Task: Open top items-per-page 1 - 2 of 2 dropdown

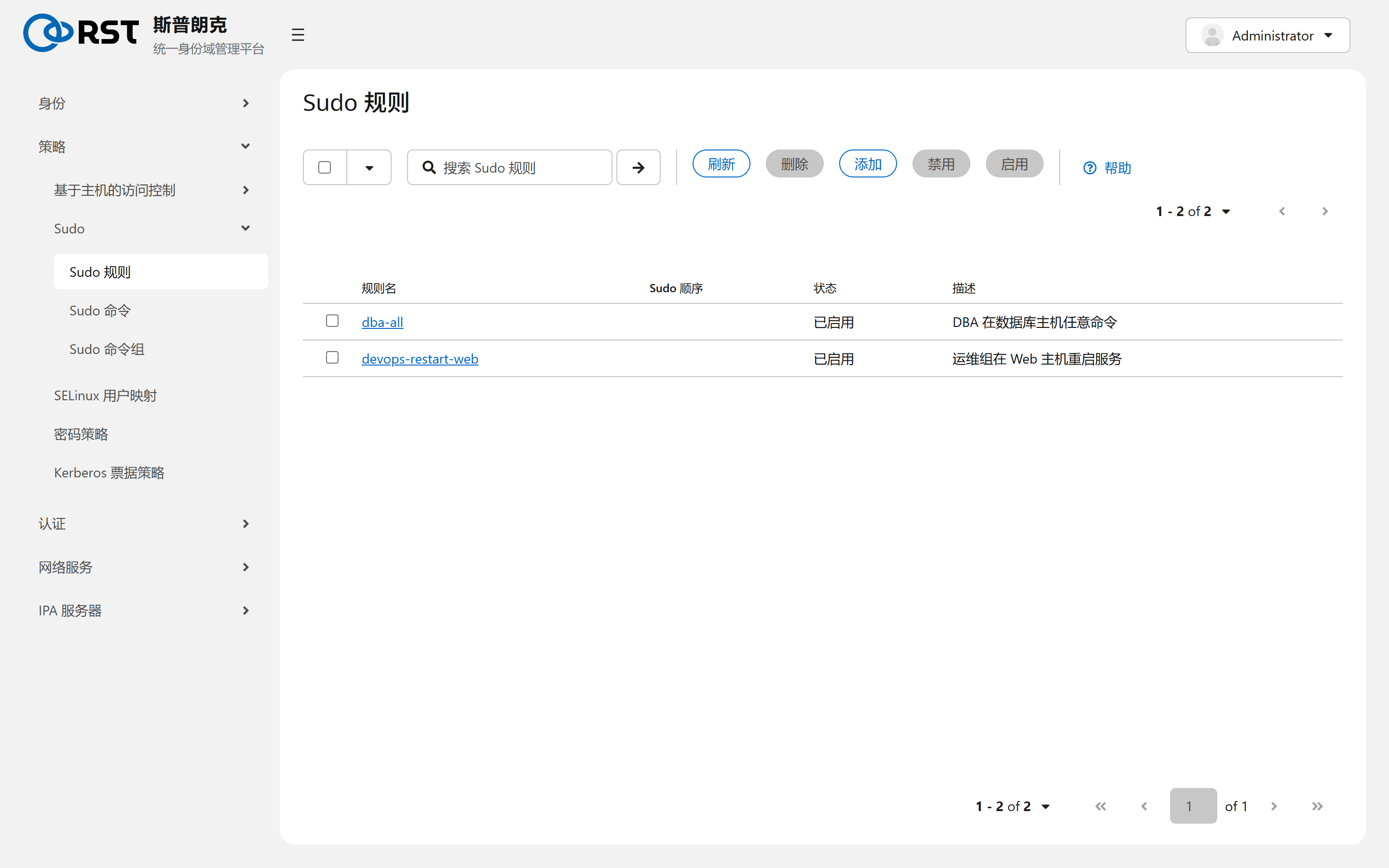Action: coord(1193,211)
